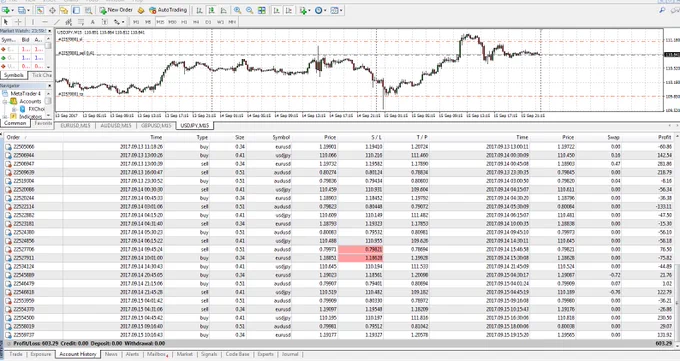Viewport: 680px width, 361px height.
Task: Select the Cursor arrow tool
Action: tap(6, 22)
